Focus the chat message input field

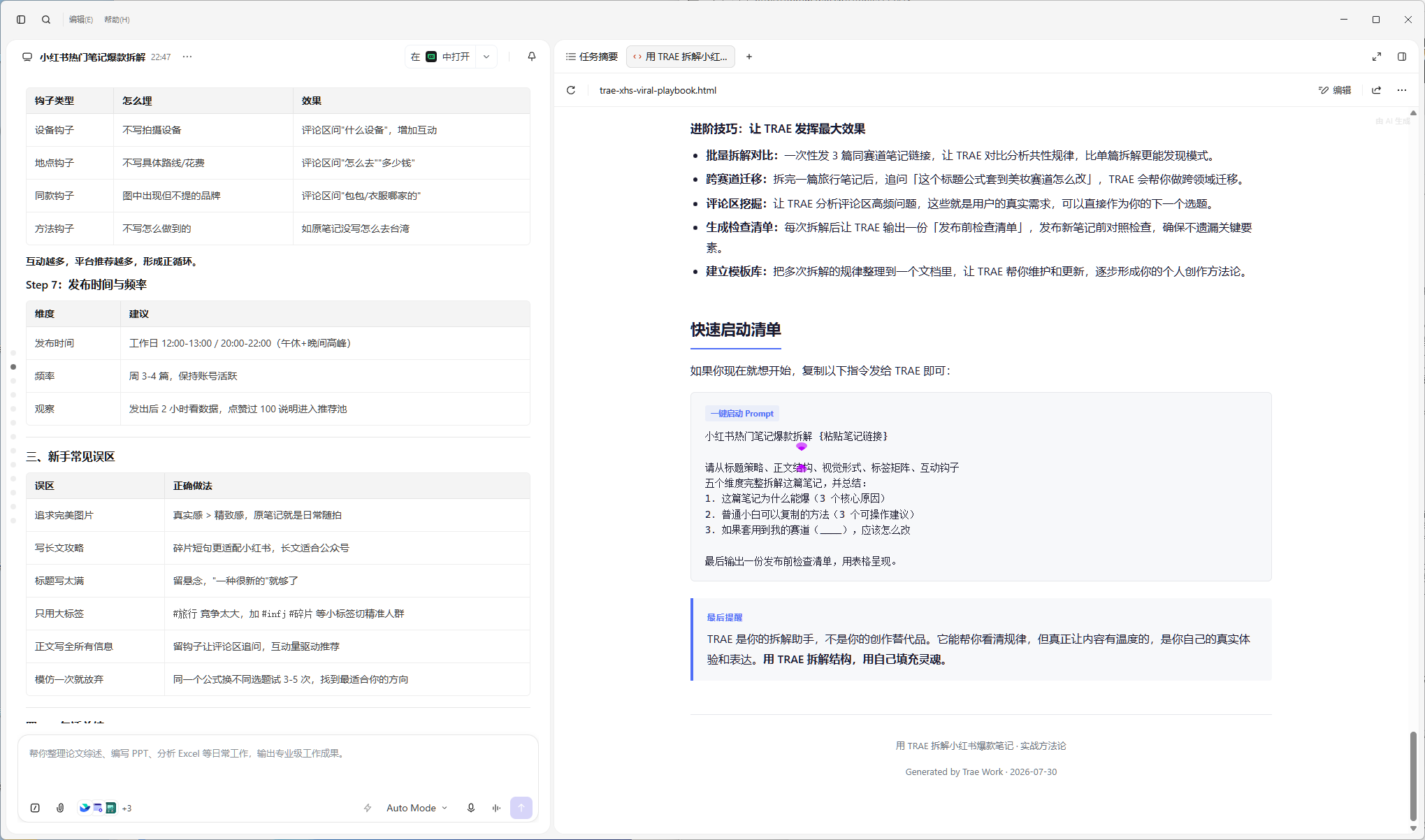pyautogui.click(x=278, y=765)
